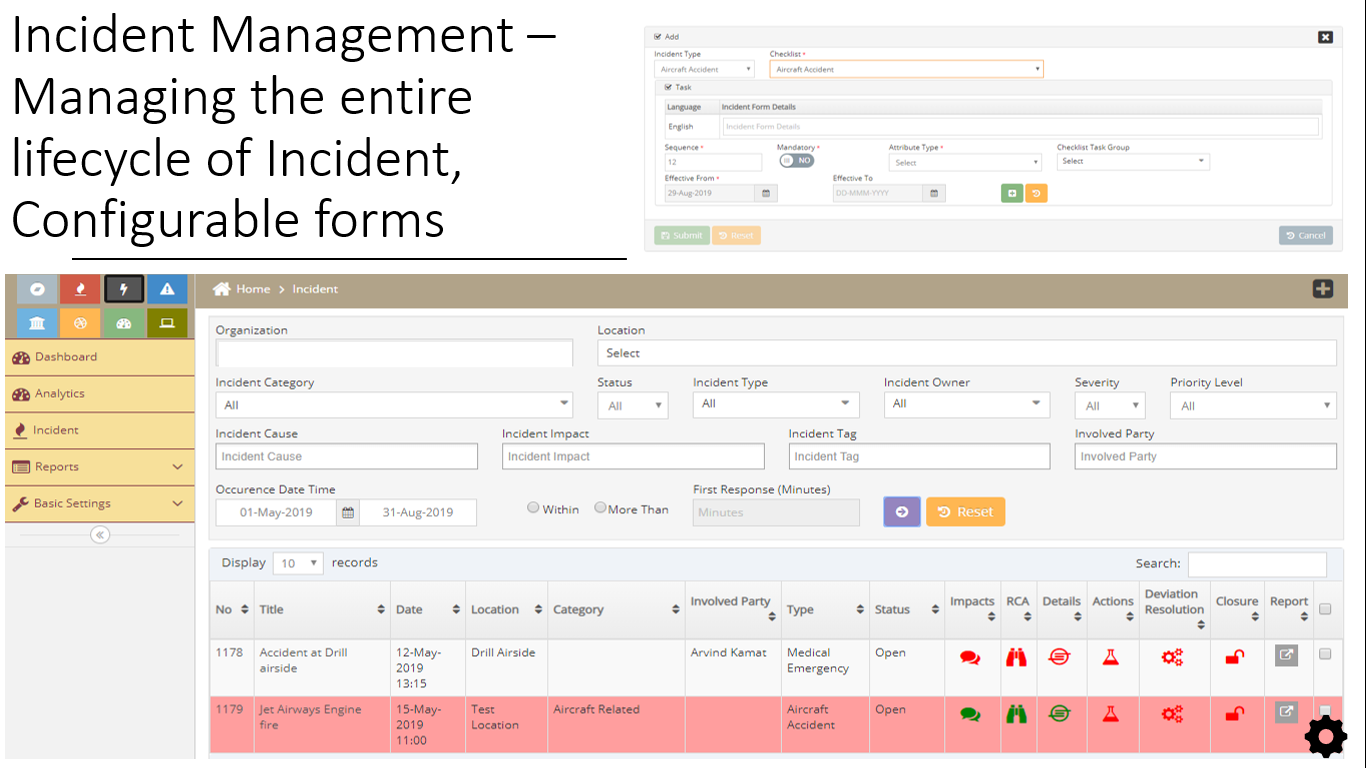Image resolution: width=1366 pixels, height=768 pixels.
Task: Open Incident in sidebar
Action: point(100,430)
